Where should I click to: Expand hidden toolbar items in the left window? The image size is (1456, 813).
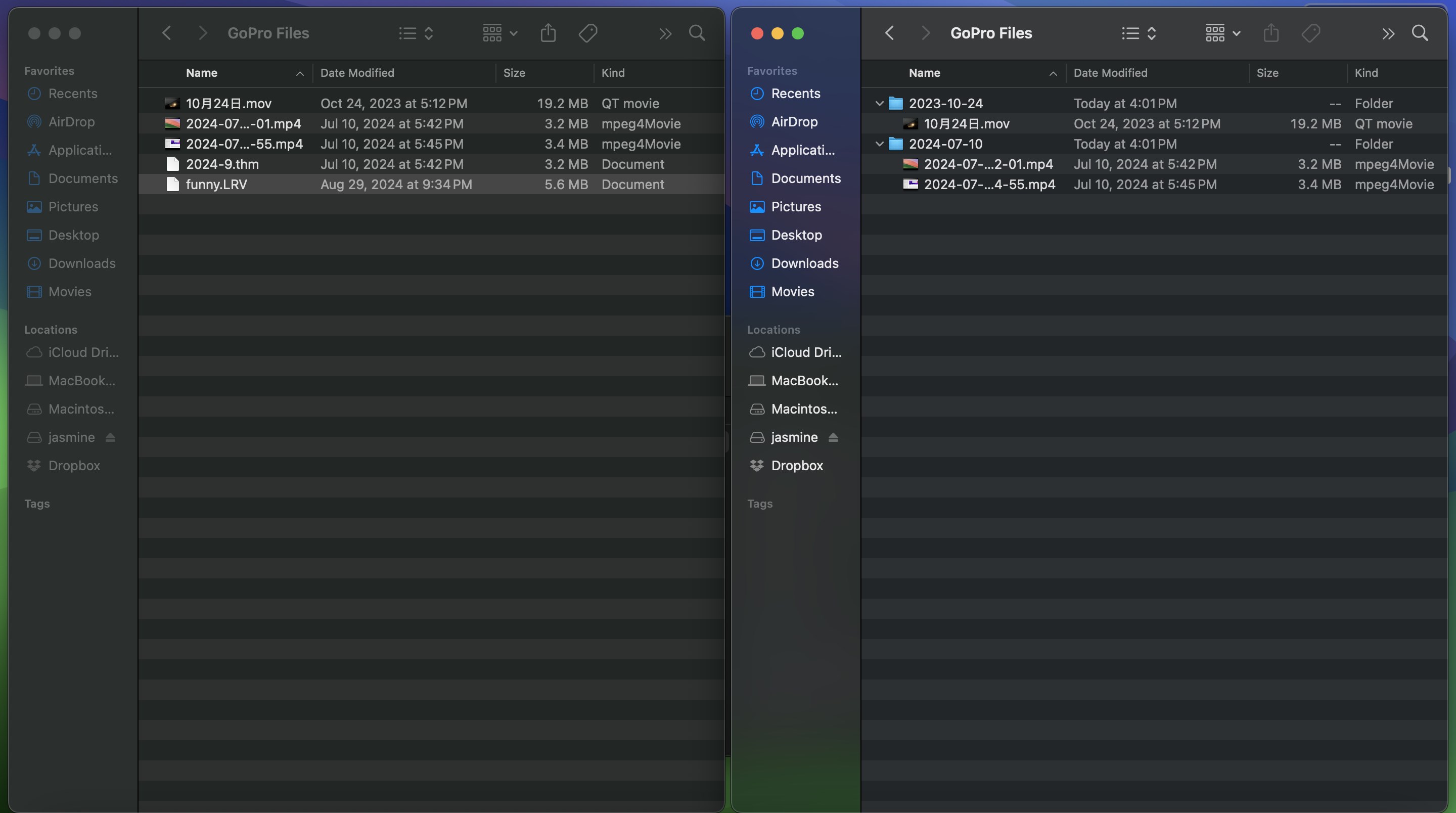pyautogui.click(x=665, y=33)
